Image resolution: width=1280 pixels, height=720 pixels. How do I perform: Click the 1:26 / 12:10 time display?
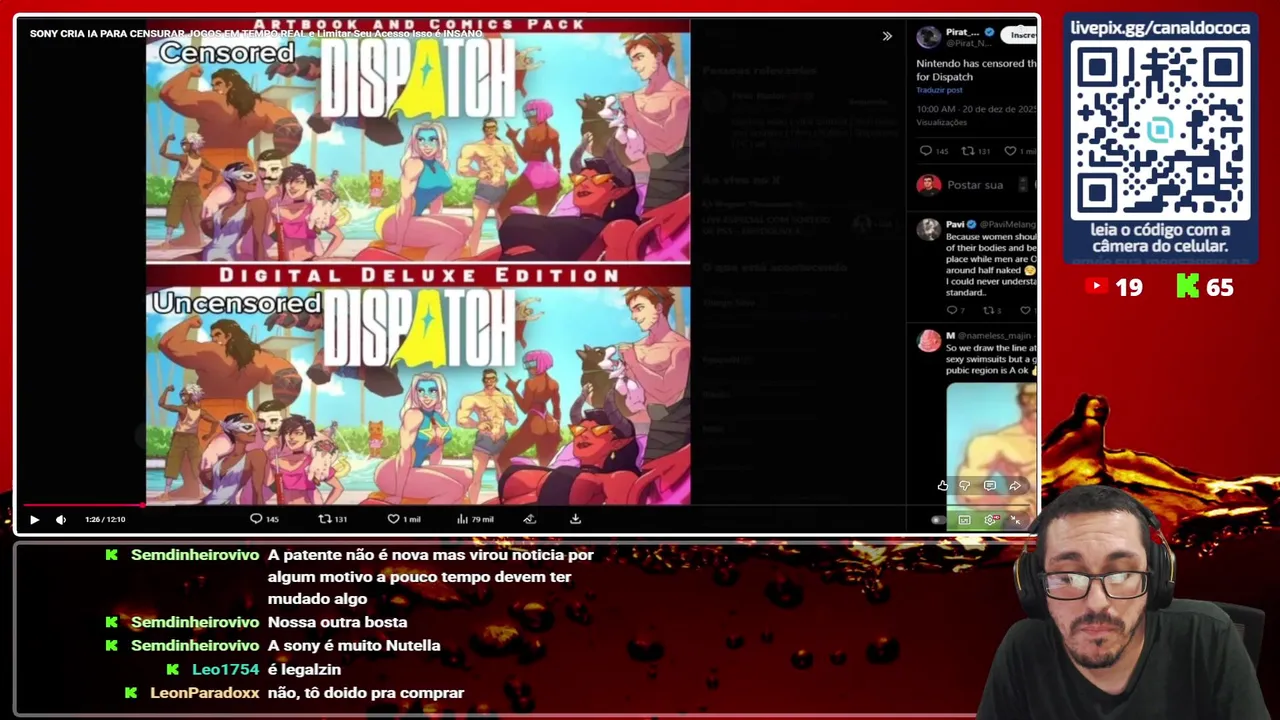coord(105,519)
